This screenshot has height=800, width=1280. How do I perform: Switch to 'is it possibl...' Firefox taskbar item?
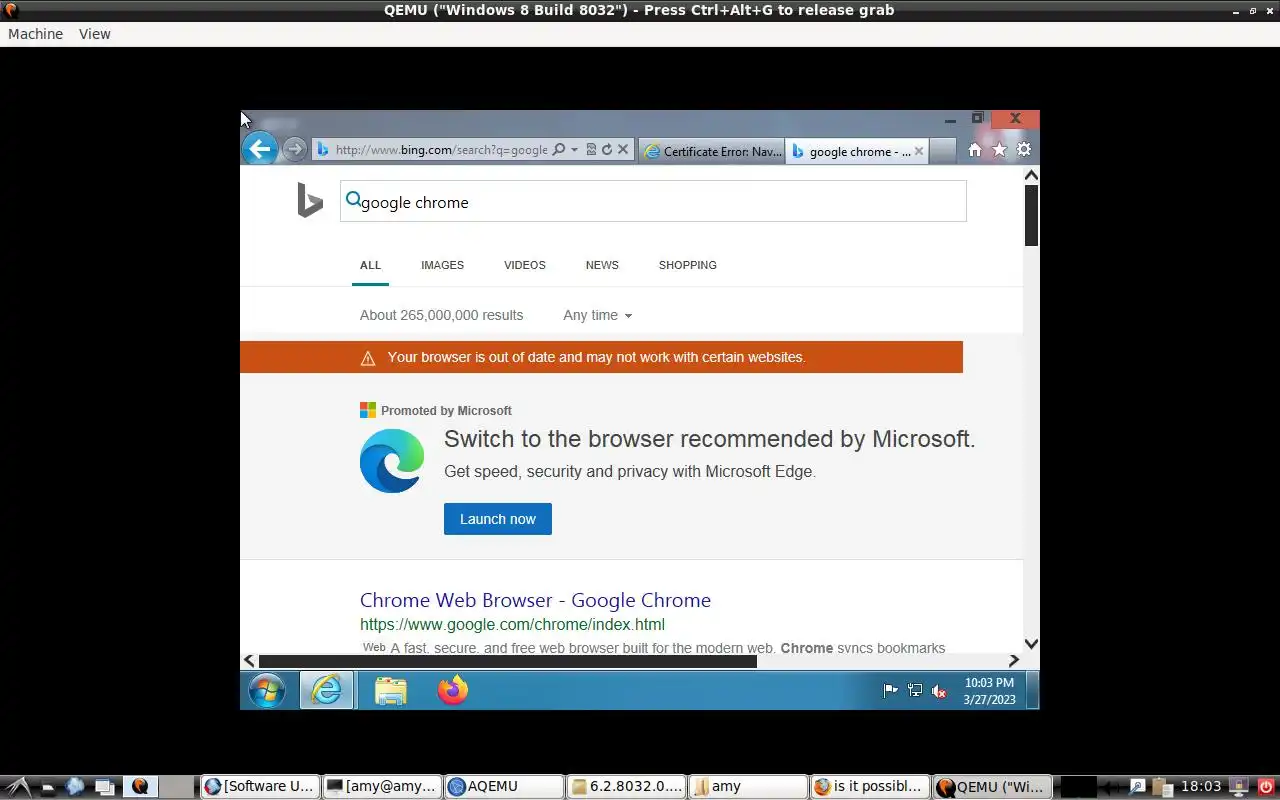[x=869, y=787]
